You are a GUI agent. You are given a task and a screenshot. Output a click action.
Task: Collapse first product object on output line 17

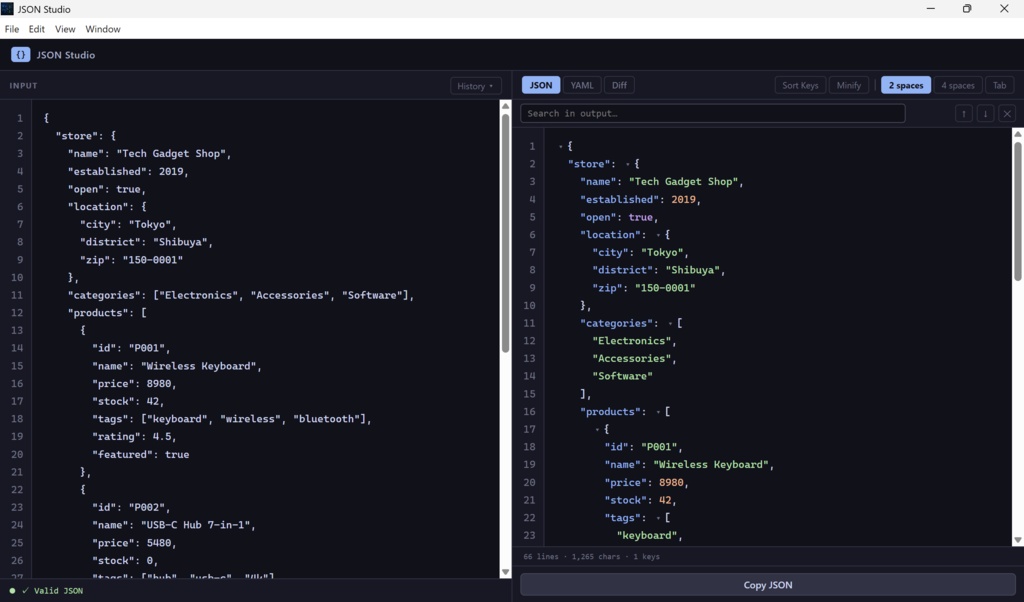[597, 430]
